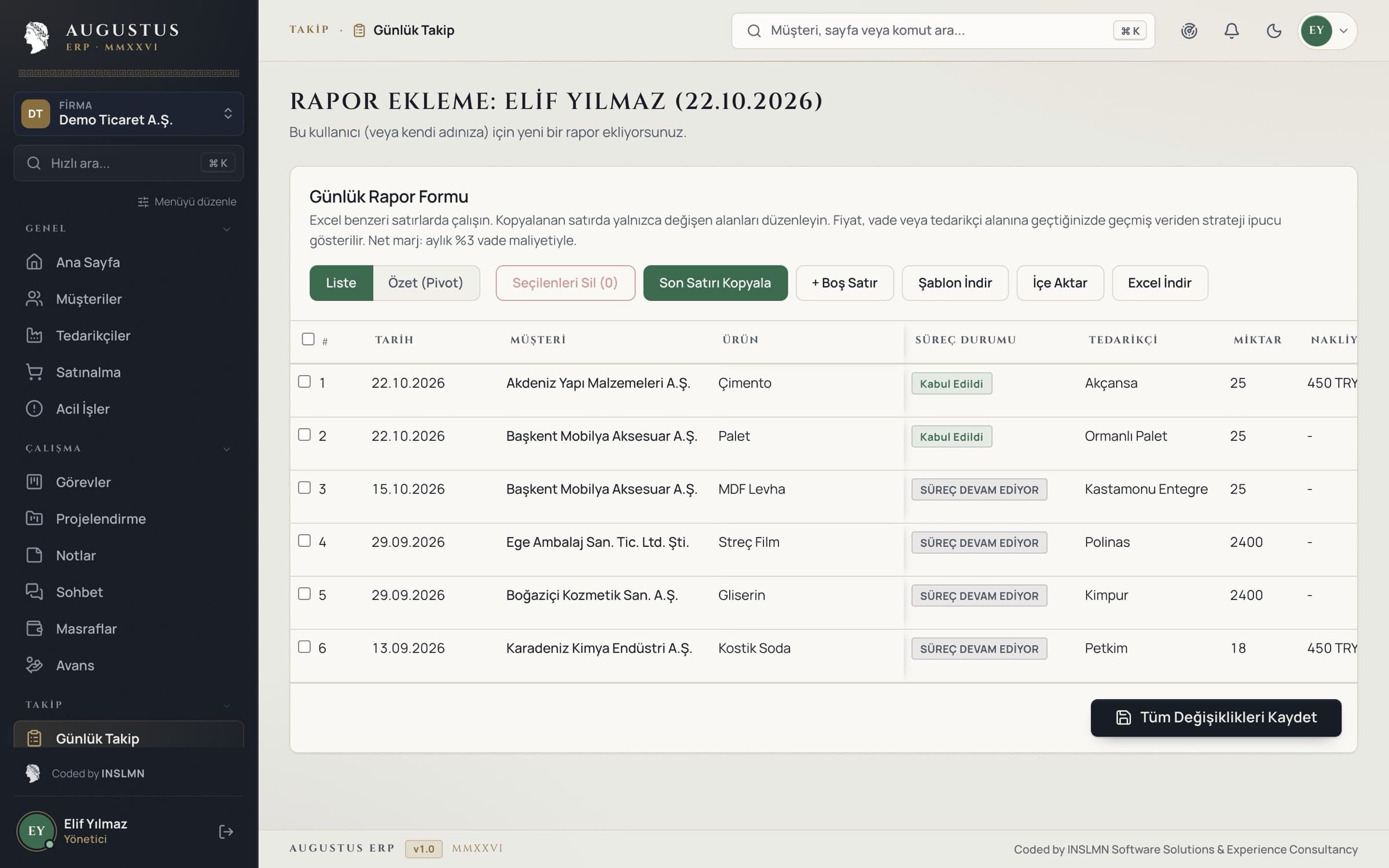The image size is (1389, 868).
Task: Collapse the ÇALIŞMA sidebar section
Action: click(227, 449)
